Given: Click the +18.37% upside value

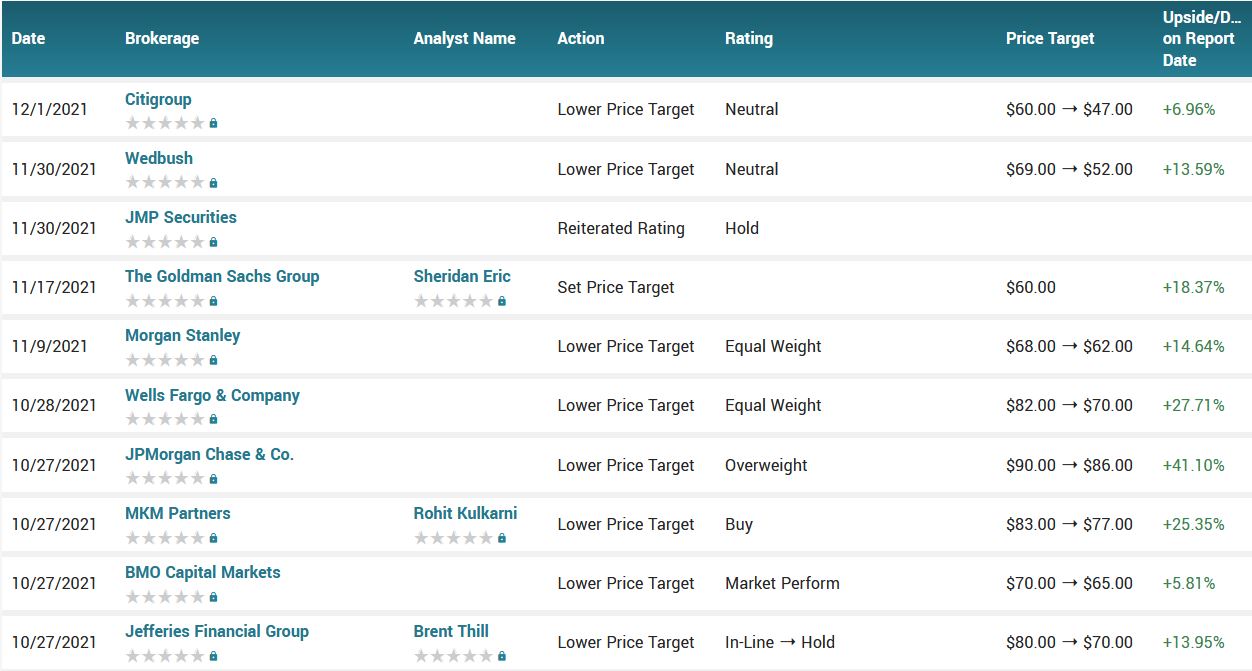Looking at the screenshot, I should coord(1193,287).
